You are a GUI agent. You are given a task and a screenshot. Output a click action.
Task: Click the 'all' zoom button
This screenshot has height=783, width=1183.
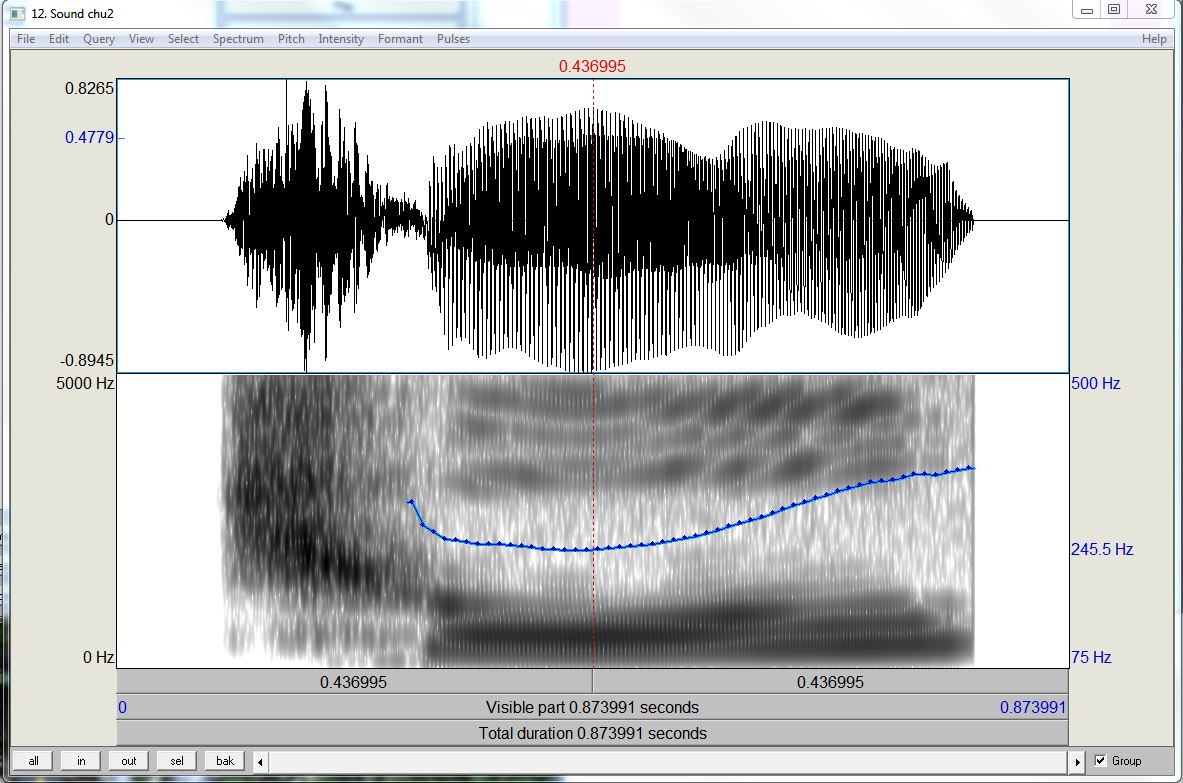33,760
